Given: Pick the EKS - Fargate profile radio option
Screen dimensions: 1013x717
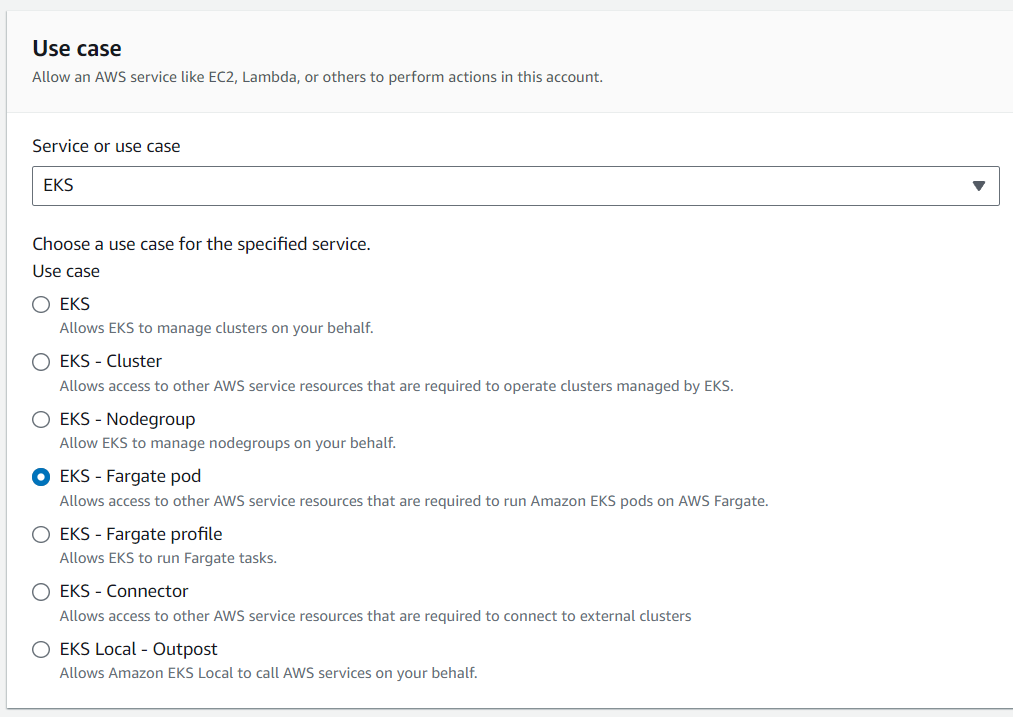Looking at the screenshot, I should tap(41, 534).
